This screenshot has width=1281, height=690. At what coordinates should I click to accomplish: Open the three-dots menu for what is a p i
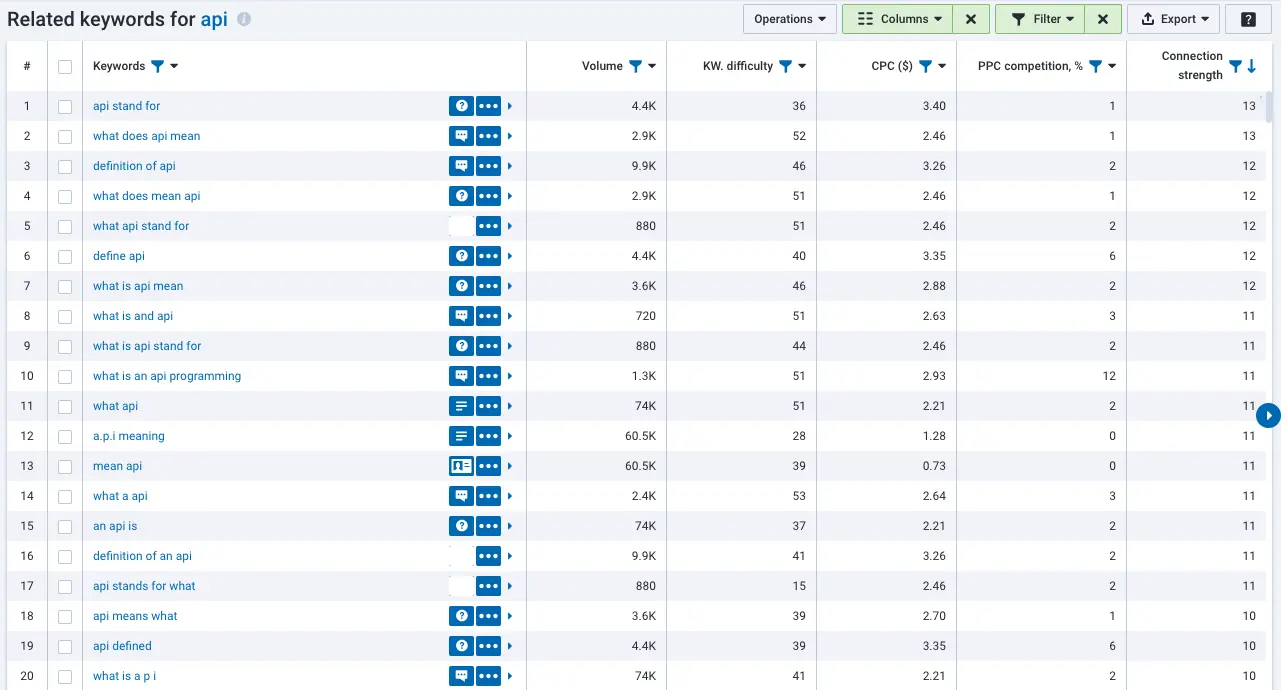pyautogui.click(x=488, y=676)
